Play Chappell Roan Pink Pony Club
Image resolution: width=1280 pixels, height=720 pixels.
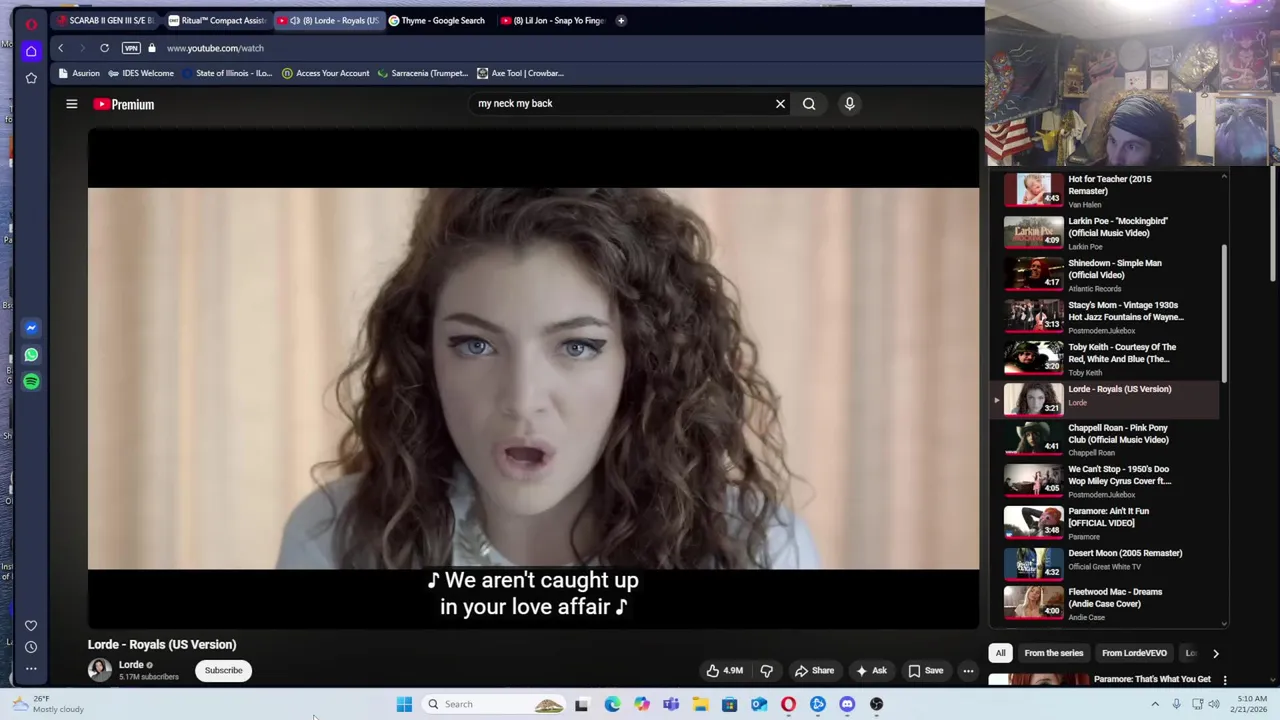point(1106,439)
